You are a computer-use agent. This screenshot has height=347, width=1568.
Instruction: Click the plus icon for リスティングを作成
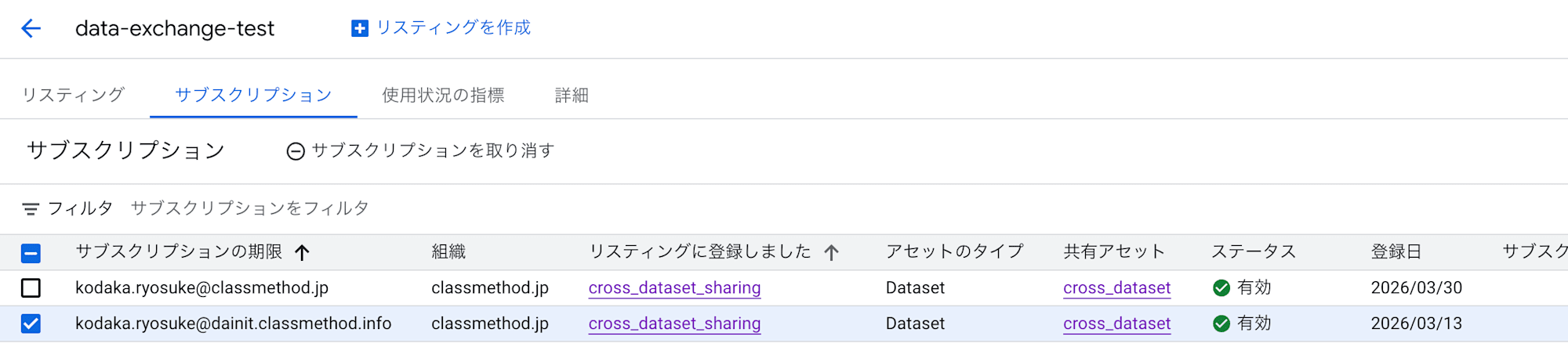tap(360, 29)
